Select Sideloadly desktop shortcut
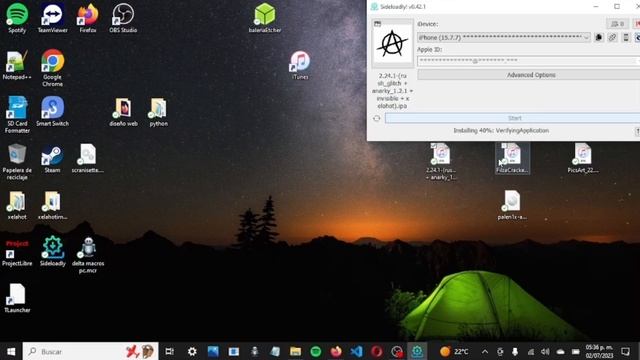 coord(53,252)
